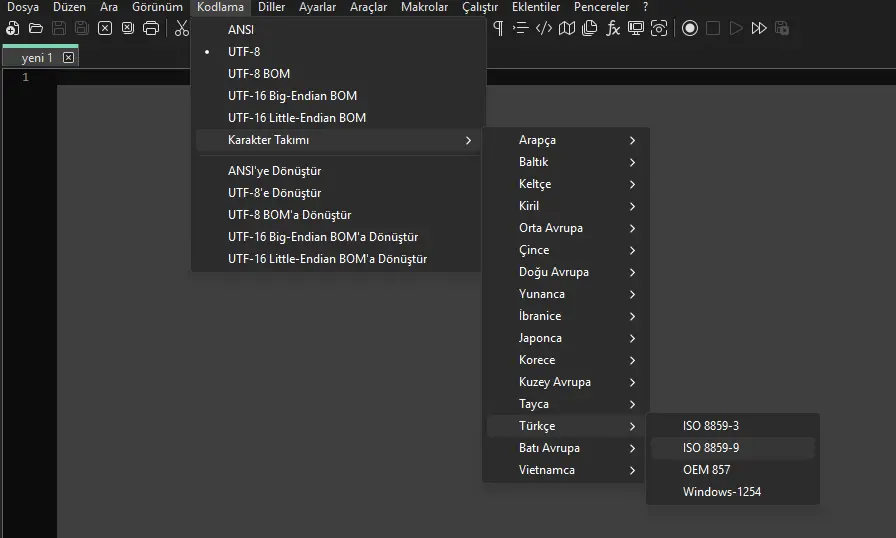896x538 pixels.
Task: Click the Save Recorded Macro icon
Action: tap(782, 28)
